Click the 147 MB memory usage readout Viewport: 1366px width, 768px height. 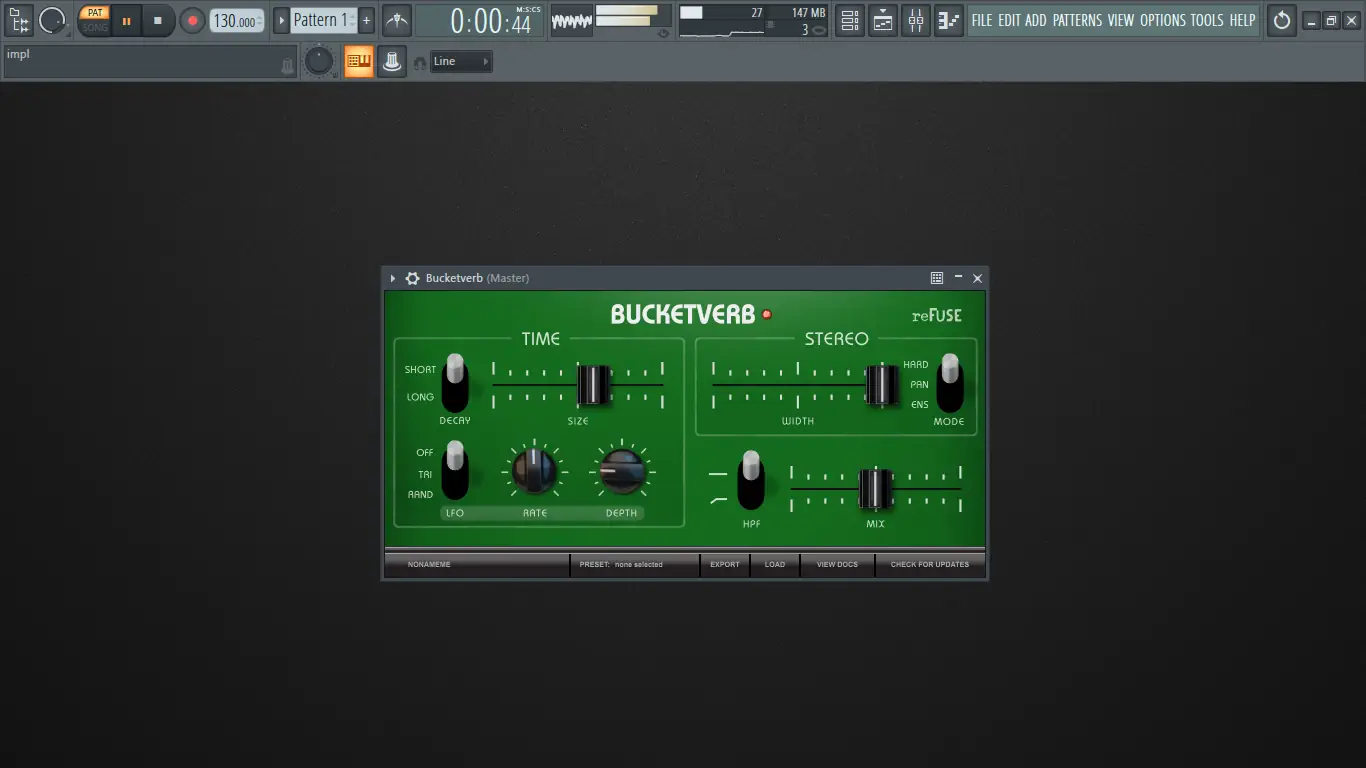point(808,13)
